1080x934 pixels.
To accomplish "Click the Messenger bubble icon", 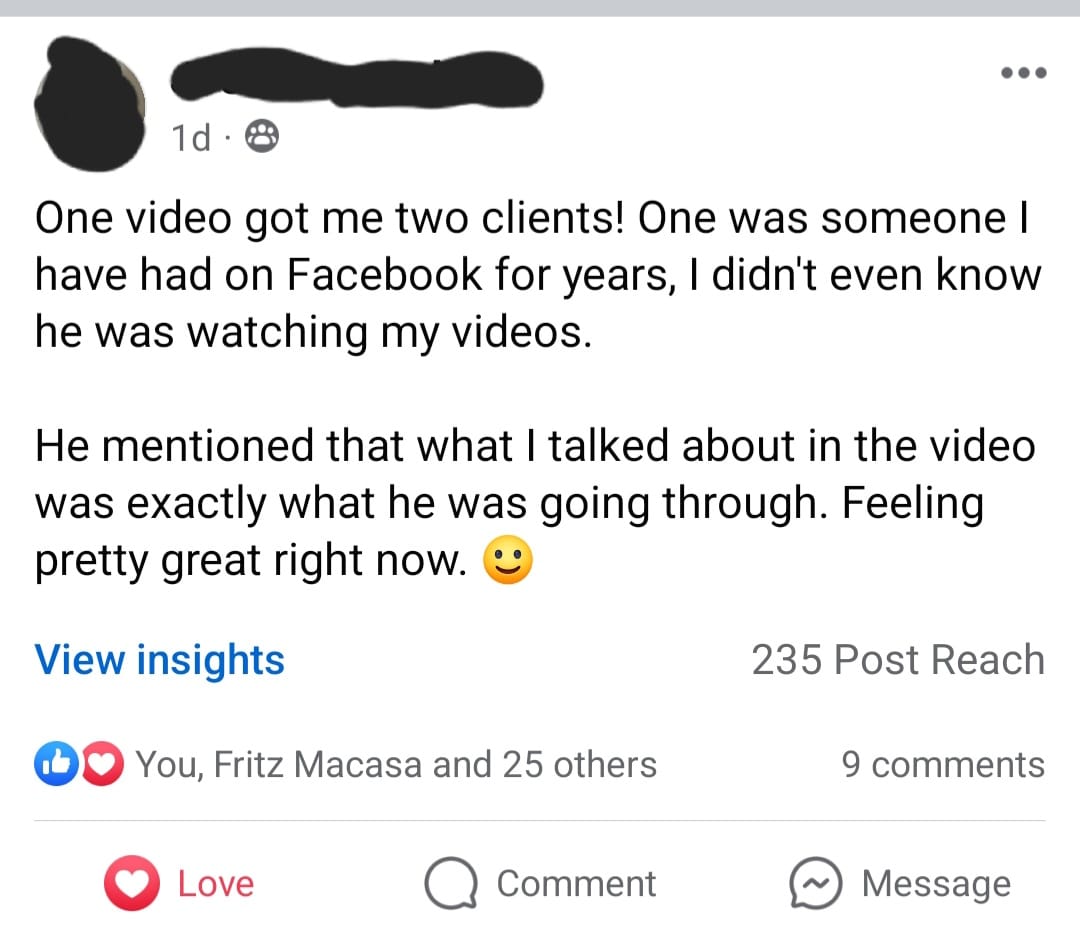I will pyautogui.click(x=816, y=884).
